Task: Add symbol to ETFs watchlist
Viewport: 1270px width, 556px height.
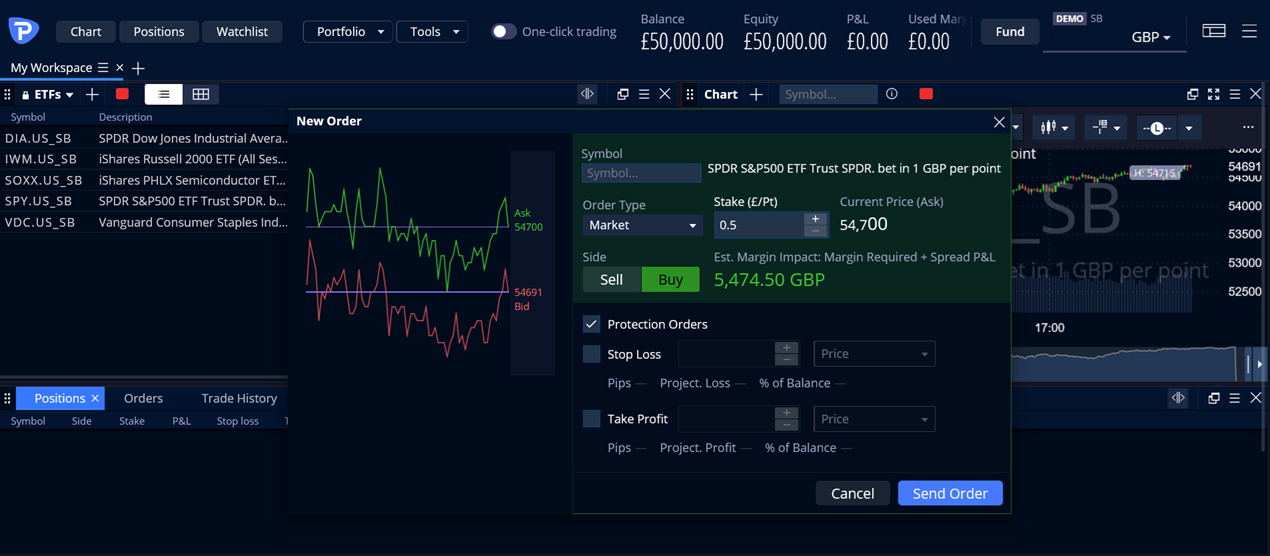Action: coord(92,94)
